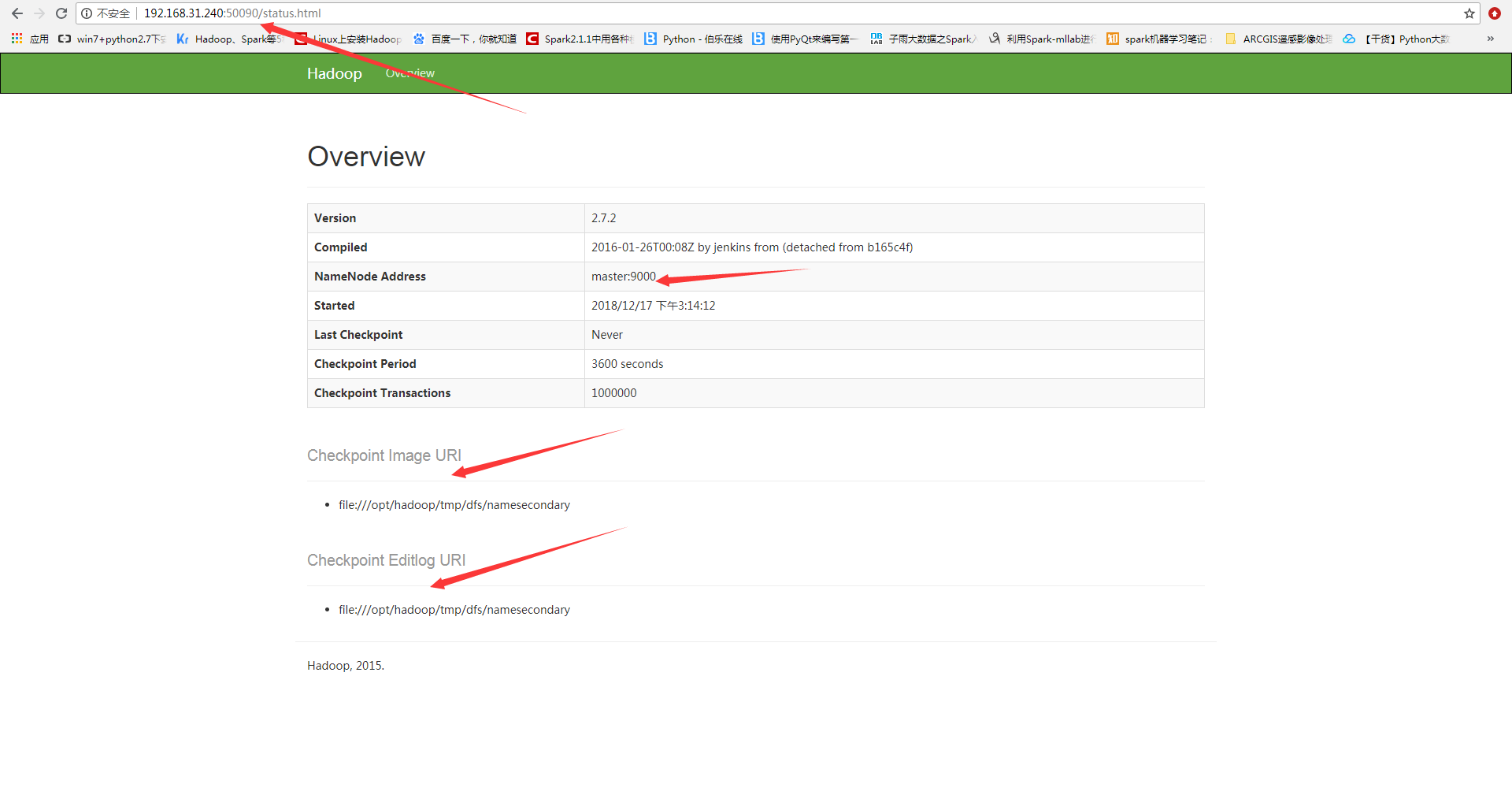Click the Compiled row label
This screenshot has width=1512, height=795.
point(340,247)
